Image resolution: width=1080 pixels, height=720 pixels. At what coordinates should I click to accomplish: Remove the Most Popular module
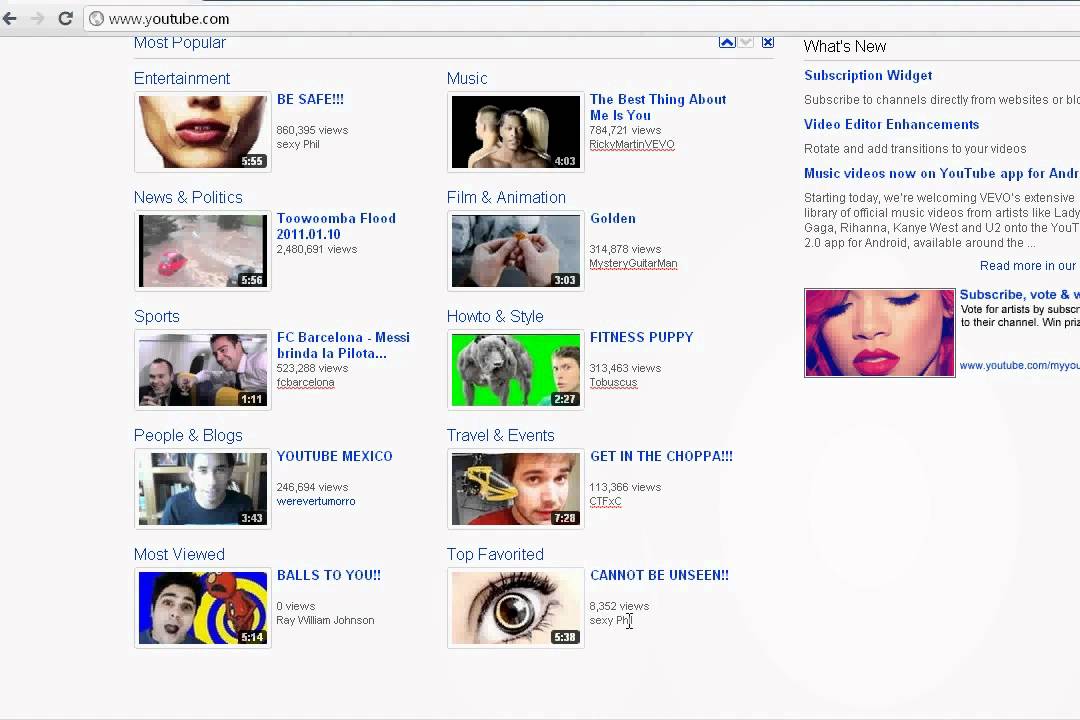point(768,43)
